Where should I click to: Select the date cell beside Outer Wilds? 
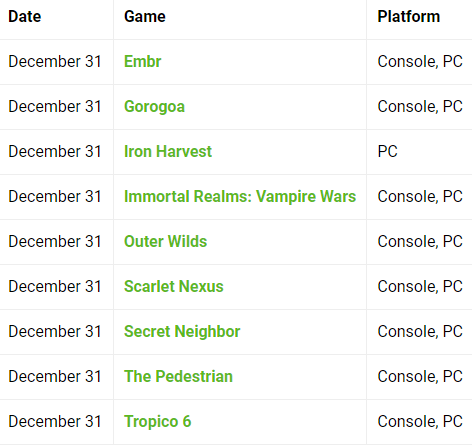tap(55, 242)
